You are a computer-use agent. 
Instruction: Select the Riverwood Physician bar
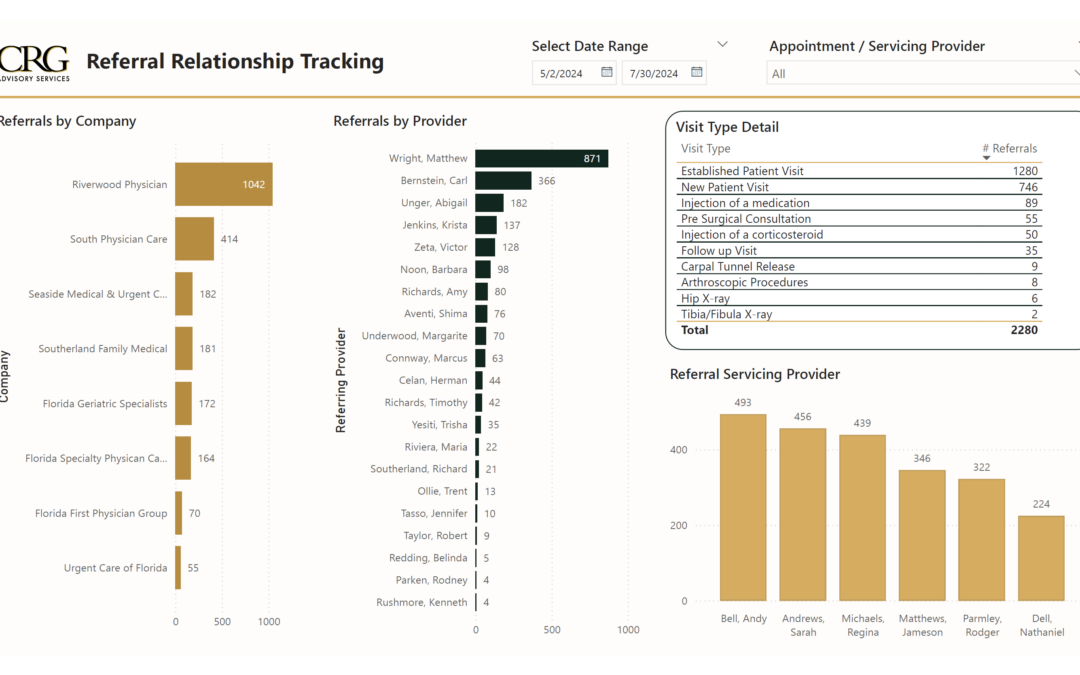[x=224, y=184]
